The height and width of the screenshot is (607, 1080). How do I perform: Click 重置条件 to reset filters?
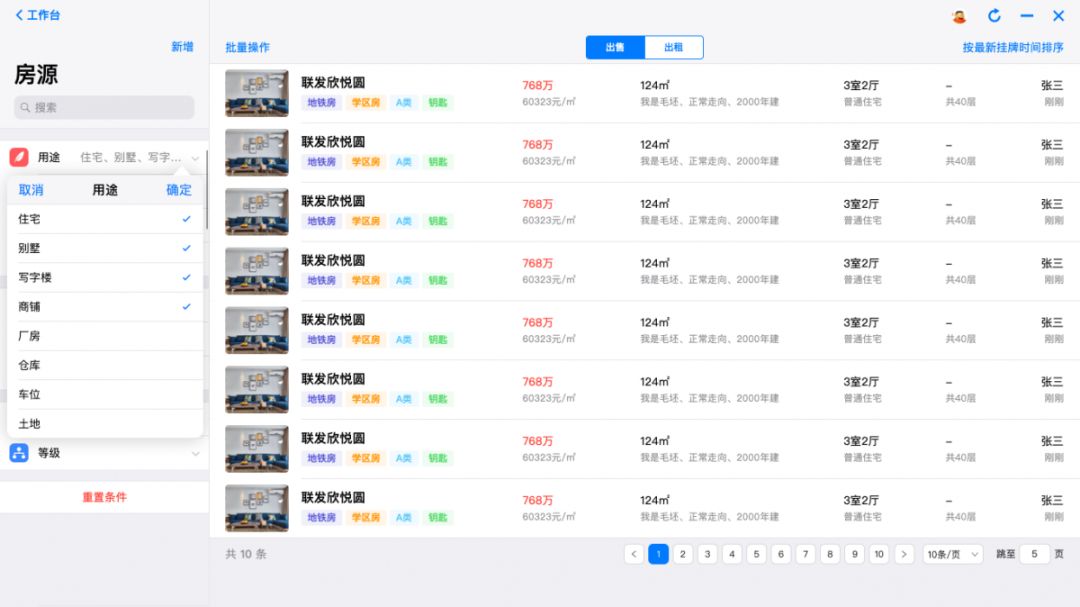point(105,497)
